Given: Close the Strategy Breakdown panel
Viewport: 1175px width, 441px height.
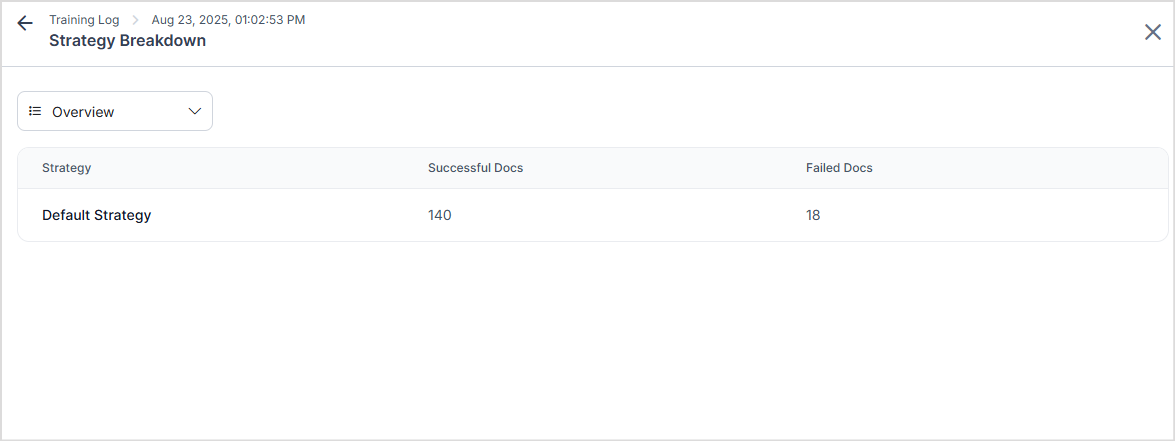Looking at the screenshot, I should click(1153, 32).
